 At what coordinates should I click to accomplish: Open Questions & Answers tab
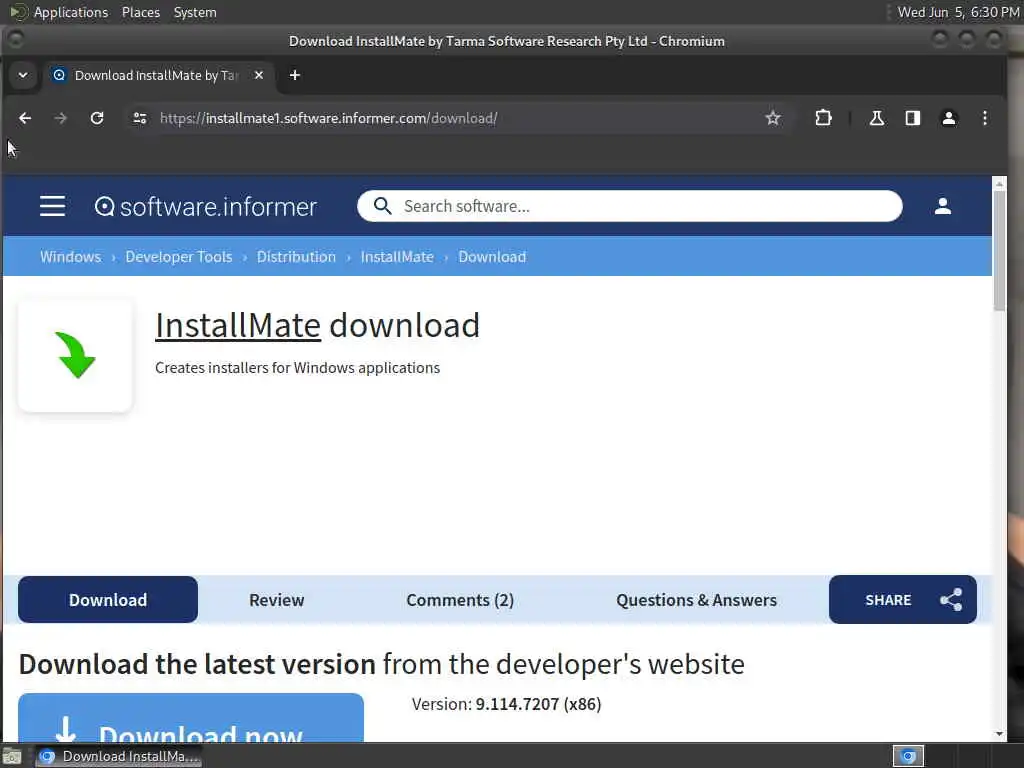click(697, 600)
